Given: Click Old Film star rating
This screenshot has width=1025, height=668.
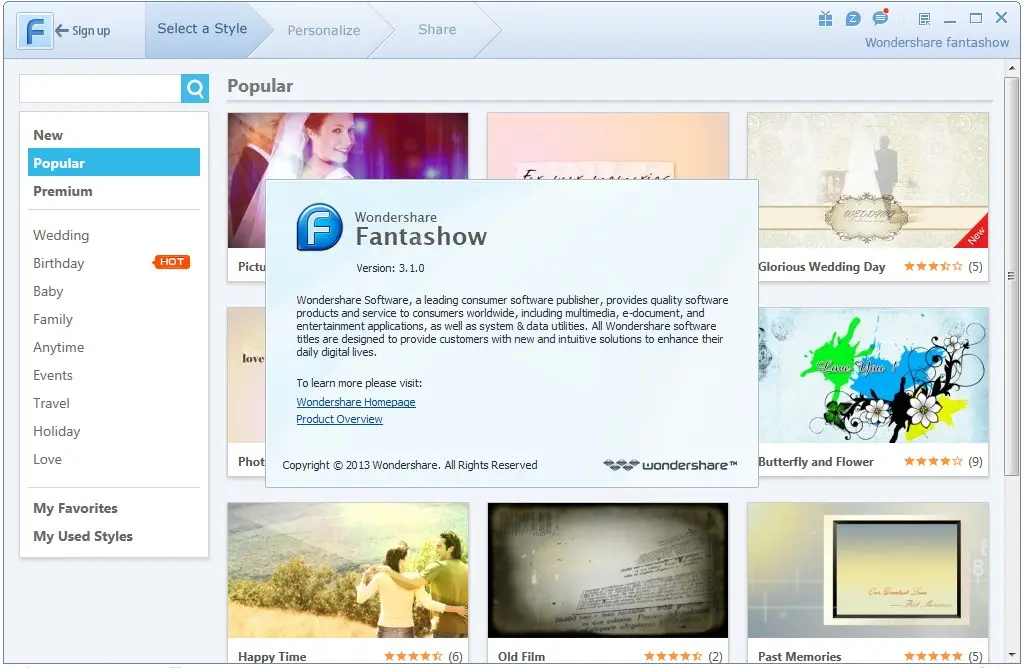Looking at the screenshot, I should pyautogui.click(x=673, y=656).
